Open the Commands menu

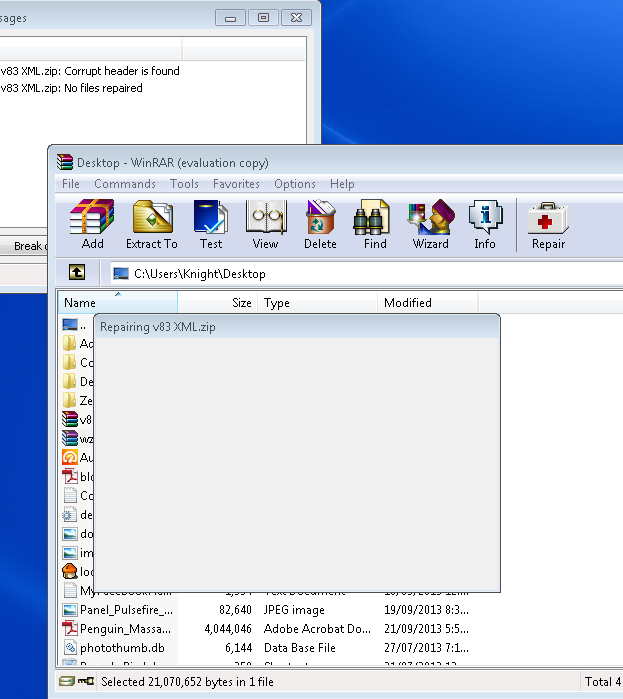tap(125, 184)
